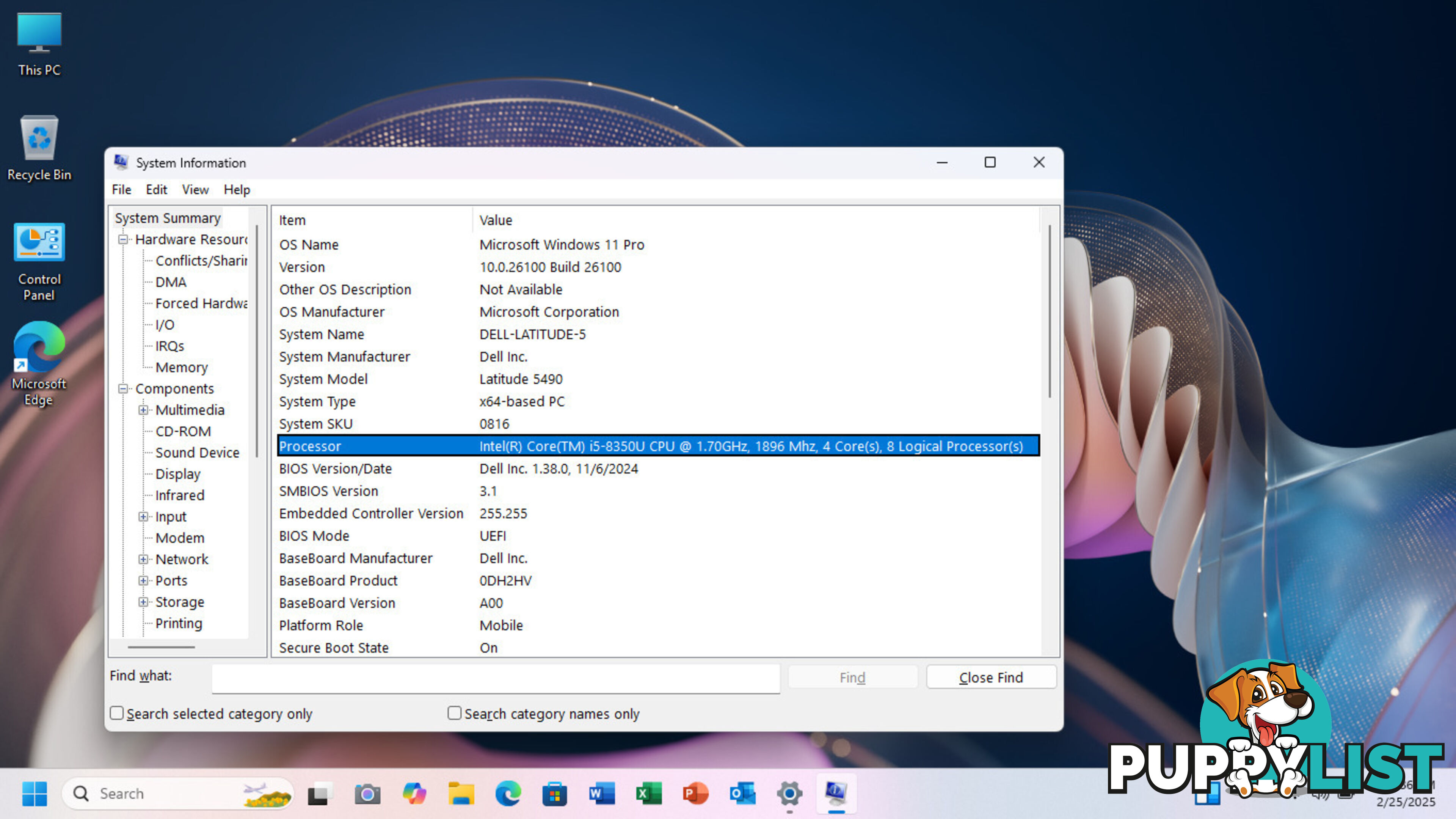1456x819 pixels.
Task: Select Sound Device in the tree
Action: pyautogui.click(x=197, y=453)
